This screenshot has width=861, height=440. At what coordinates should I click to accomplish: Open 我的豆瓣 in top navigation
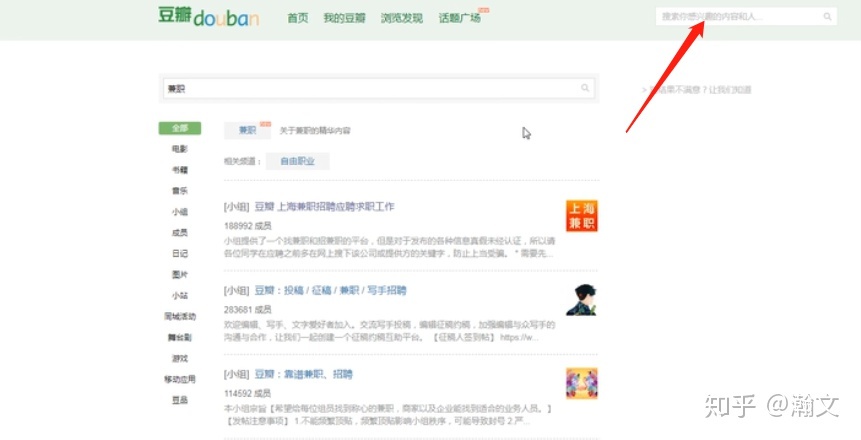click(x=344, y=18)
